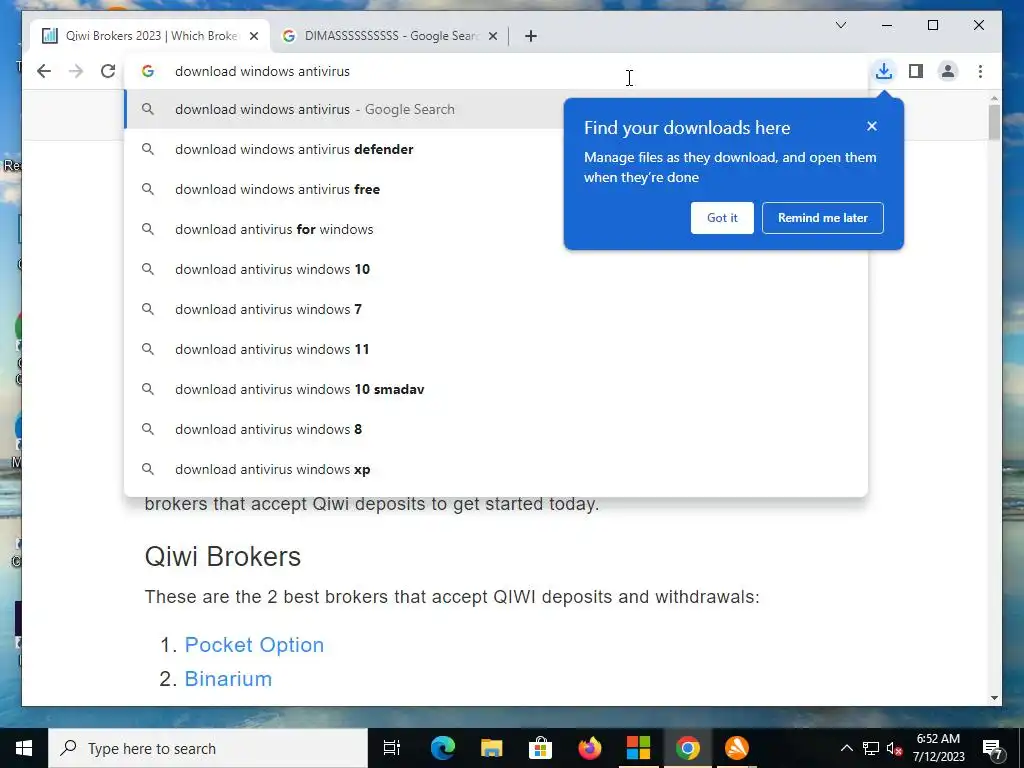Click the Google icon in the address bar
Viewport: 1024px width, 768px height.
(x=148, y=71)
